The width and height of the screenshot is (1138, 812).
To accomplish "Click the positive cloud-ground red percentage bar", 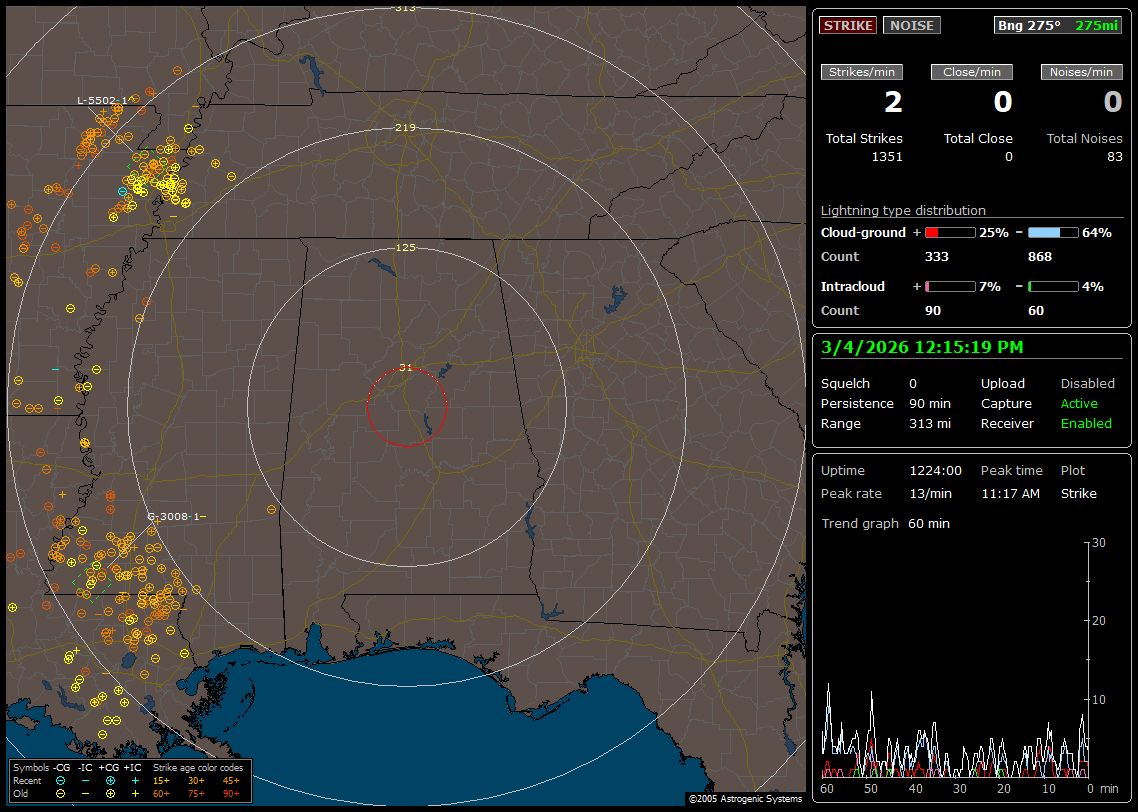I will point(949,233).
